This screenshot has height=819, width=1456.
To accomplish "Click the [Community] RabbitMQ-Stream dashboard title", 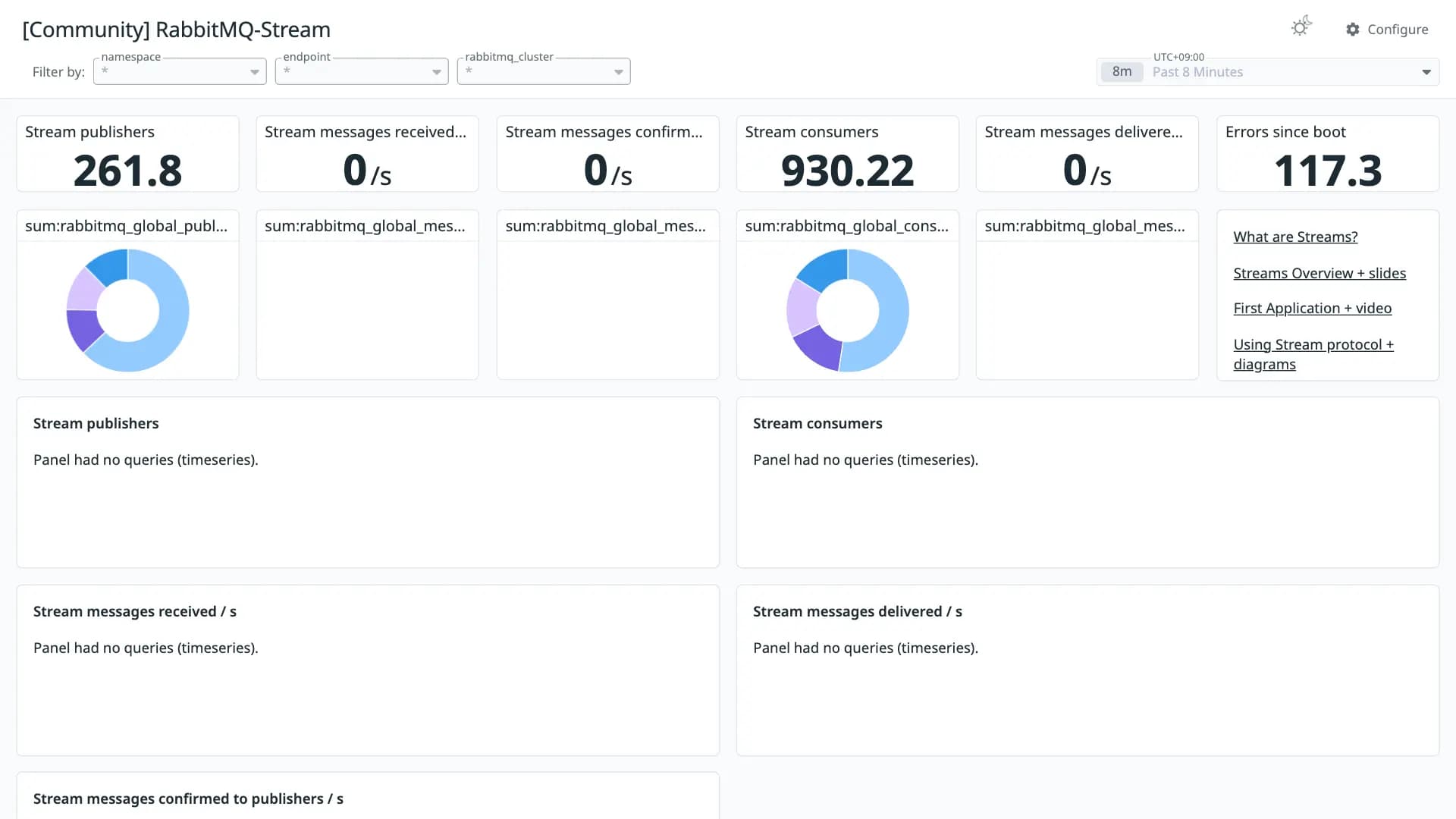I will click(x=177, y=30).
